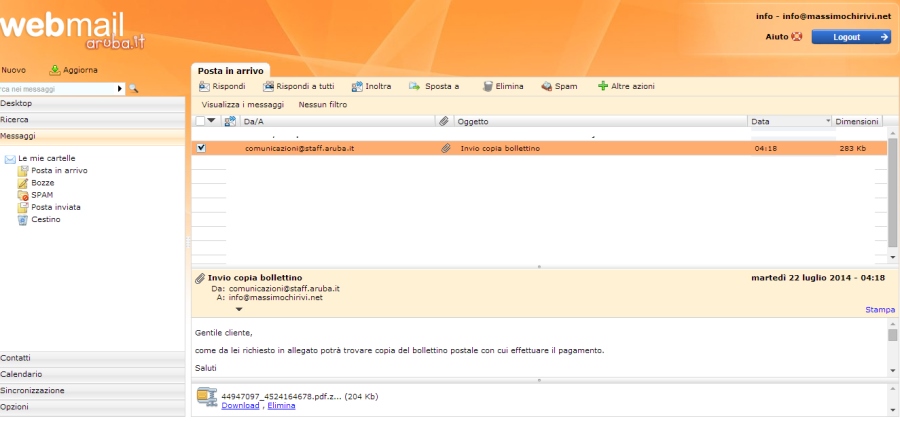Sort by the Oggetto column header
The width and height of the screenshot is (900, 421).
(x=601, y=121)
